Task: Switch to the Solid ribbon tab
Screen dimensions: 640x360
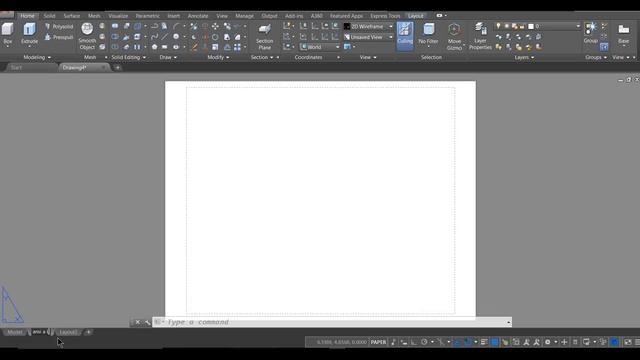Action: tap(49, 16)
